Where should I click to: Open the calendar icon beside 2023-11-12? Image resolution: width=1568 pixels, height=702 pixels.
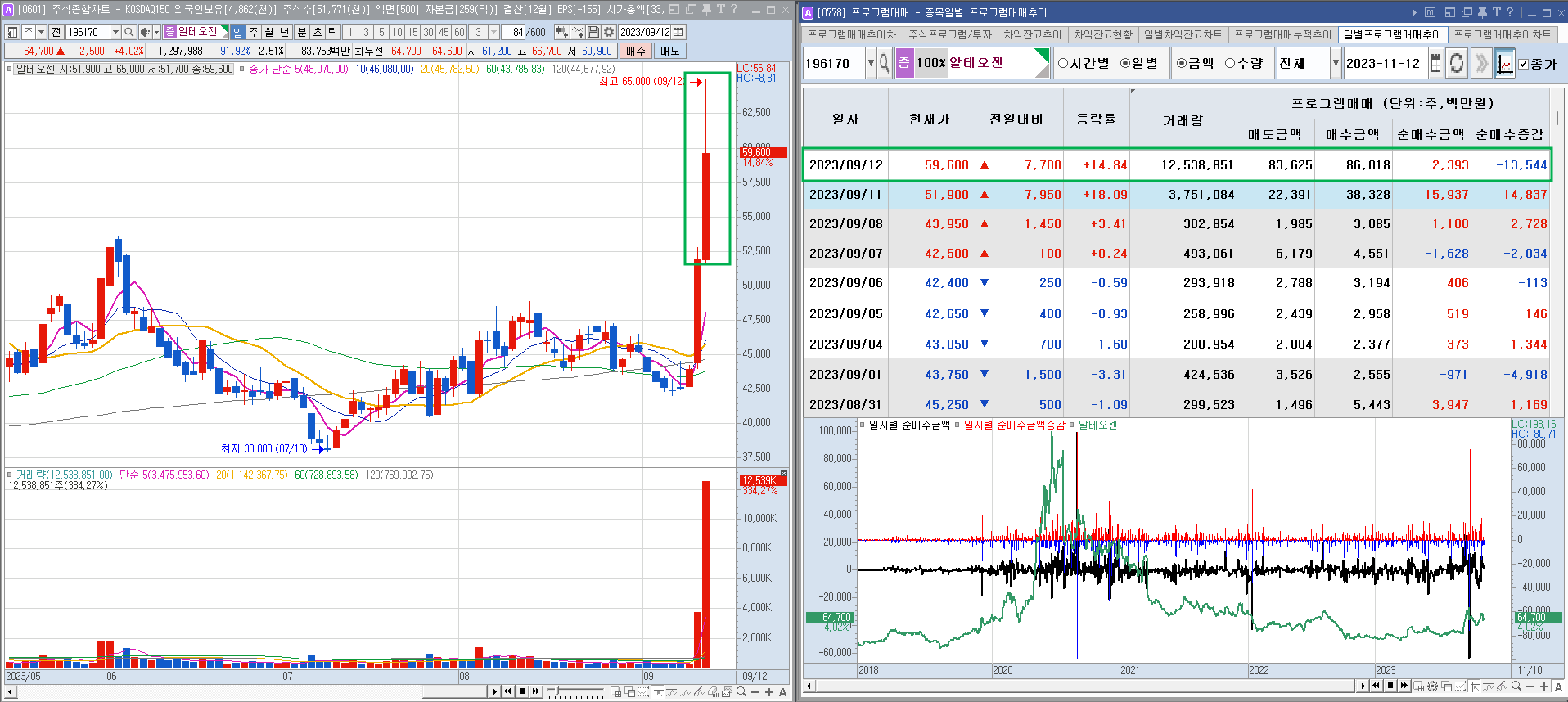[x=1435, y=63]
